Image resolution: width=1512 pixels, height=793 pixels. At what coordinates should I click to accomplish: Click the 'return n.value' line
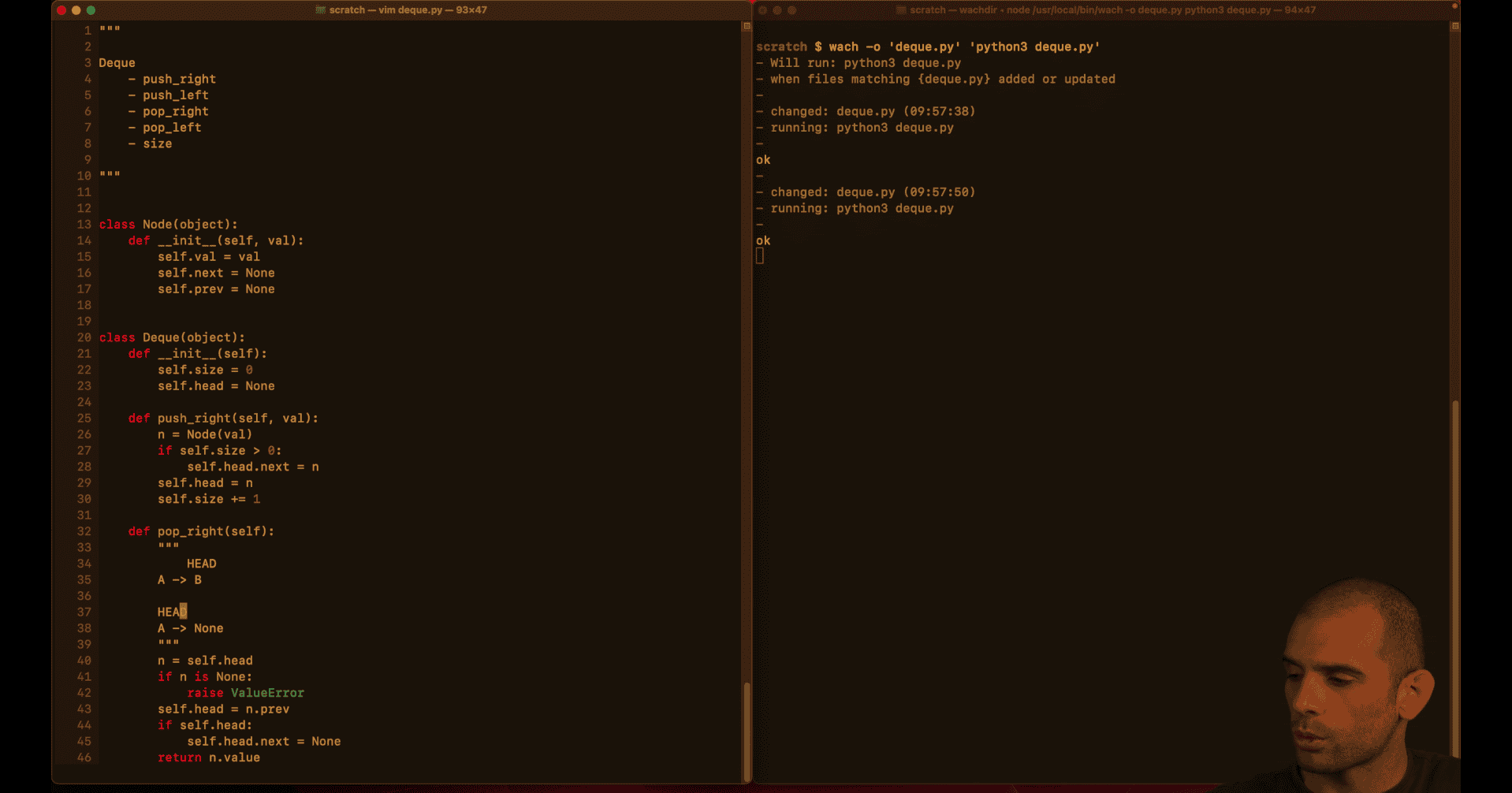209,758
